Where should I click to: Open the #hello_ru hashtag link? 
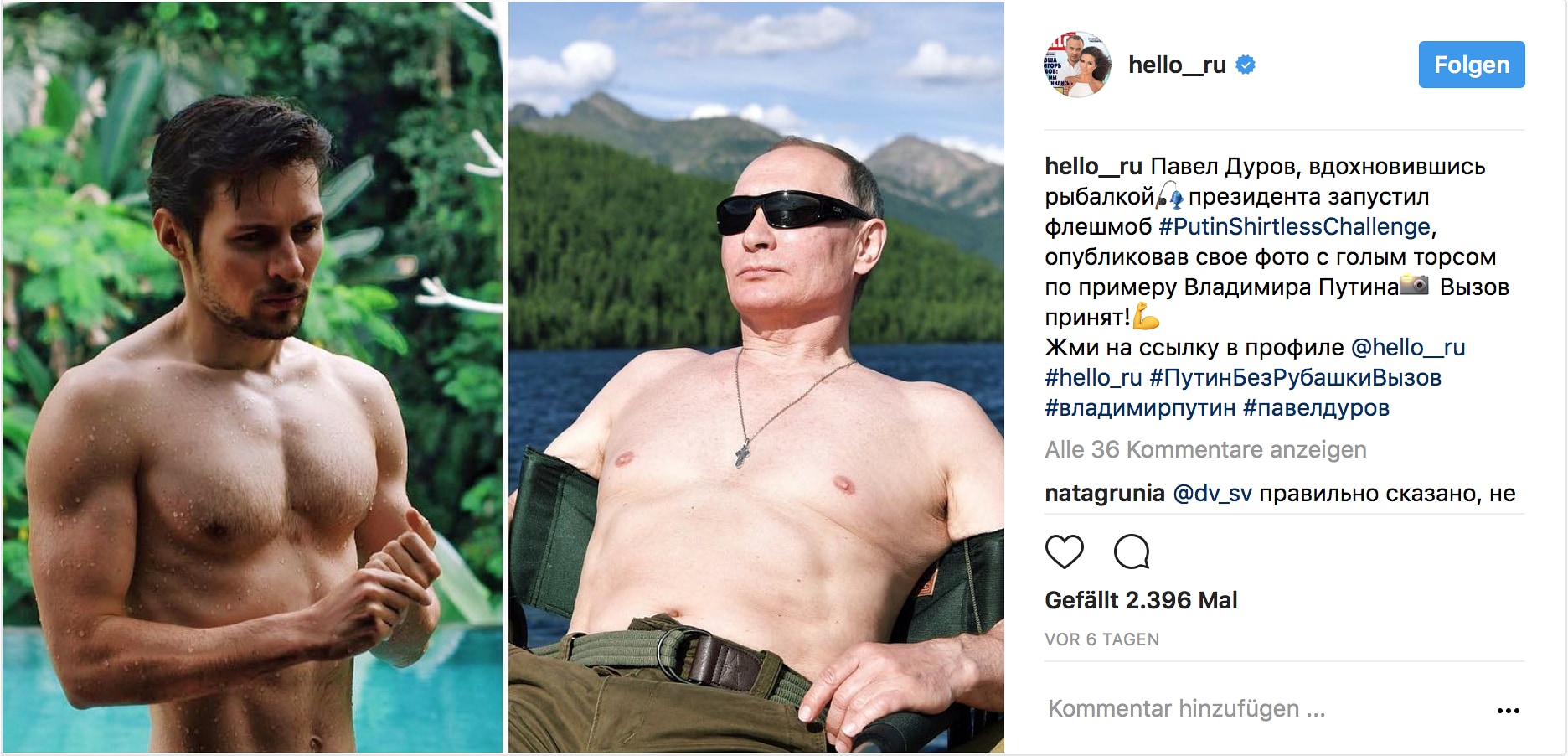point(1093,378)
